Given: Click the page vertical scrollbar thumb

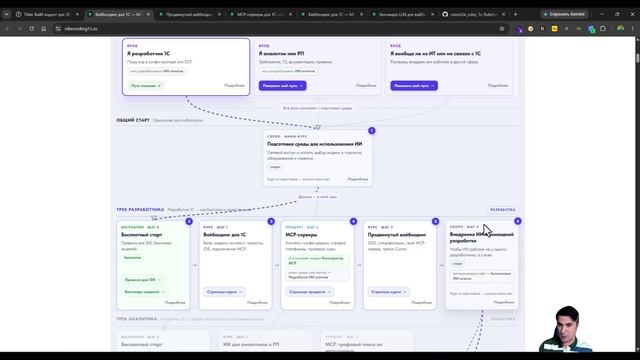Looking at the screenshot, I should 638,58.
